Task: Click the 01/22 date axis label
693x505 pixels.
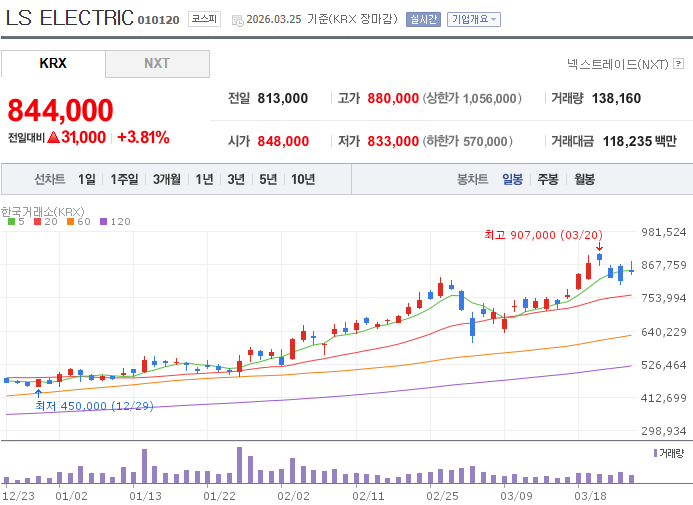Action: pyautogui.click(x=219, y=496)
